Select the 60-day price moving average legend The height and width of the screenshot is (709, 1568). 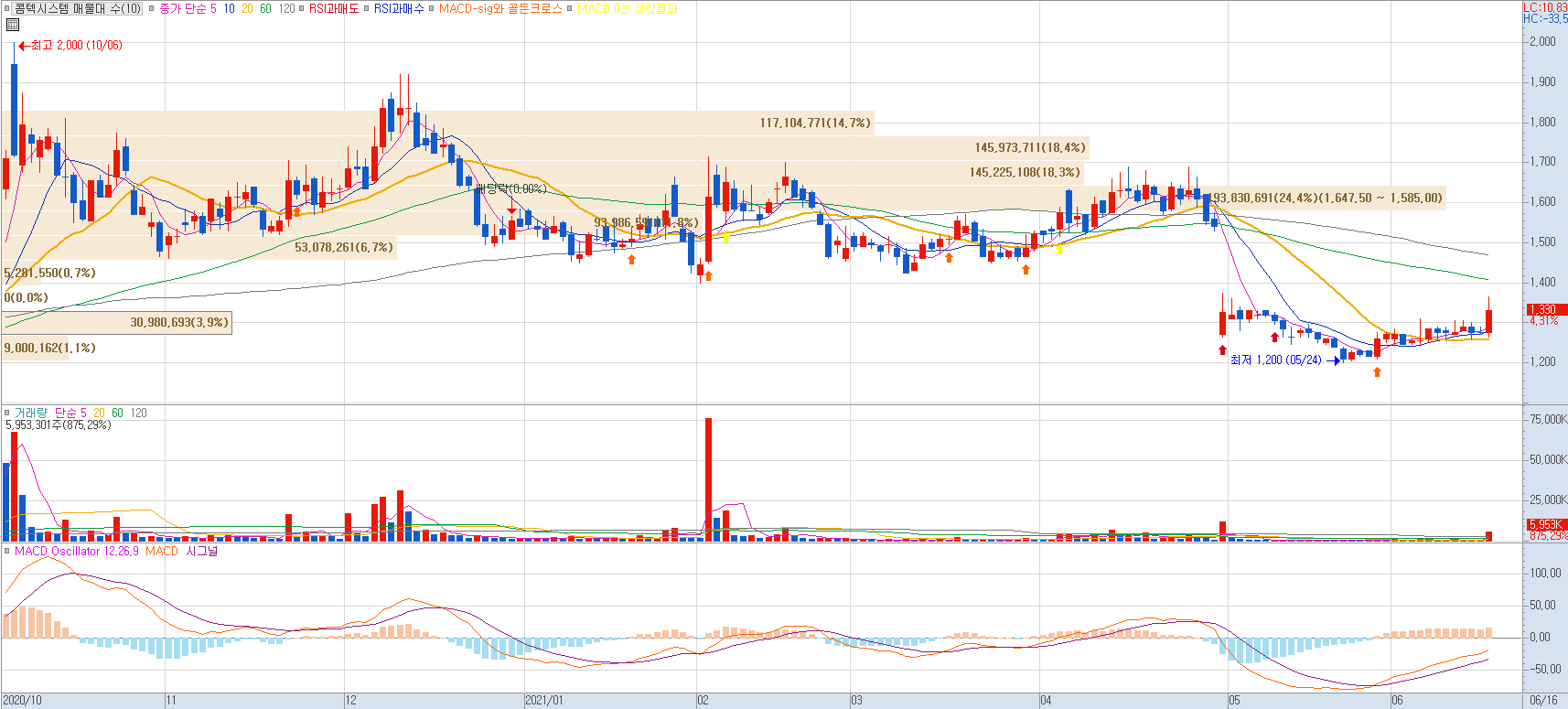pyautogui.click(x=265, y=8)
